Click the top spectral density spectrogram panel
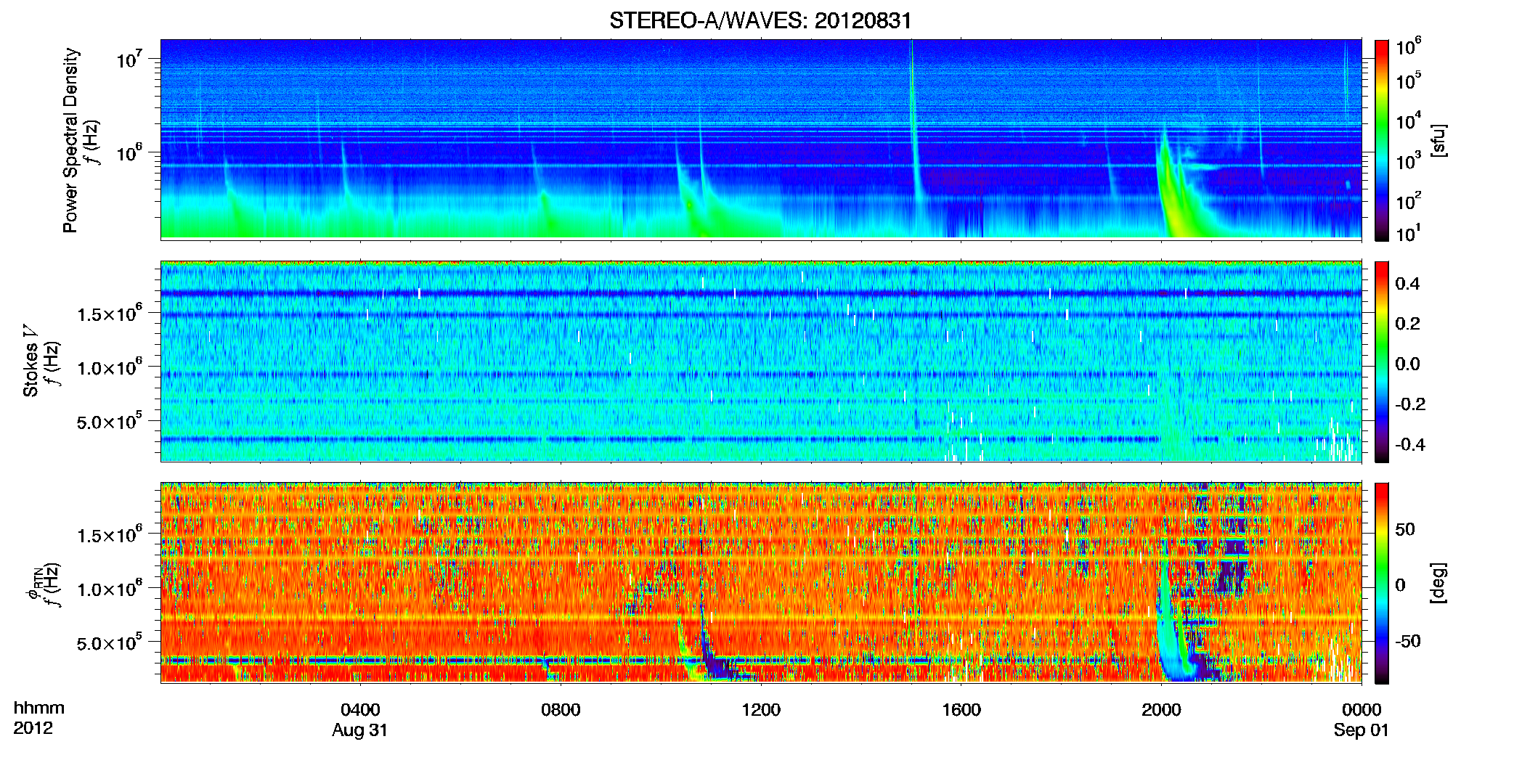This screenshot has height=784, width=1522. [761, 139]
